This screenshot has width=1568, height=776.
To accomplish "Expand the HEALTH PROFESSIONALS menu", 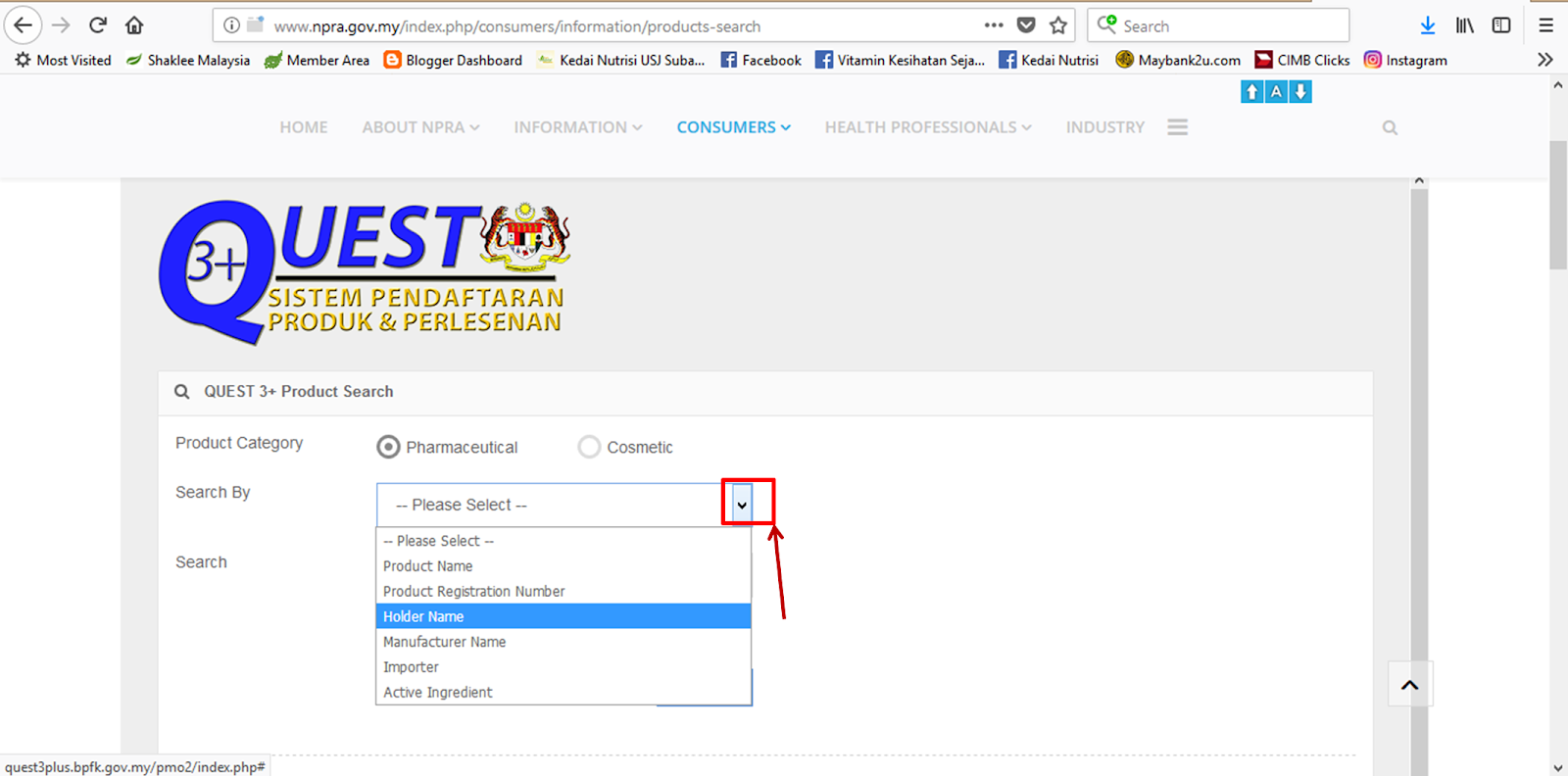I will [928, 127].
